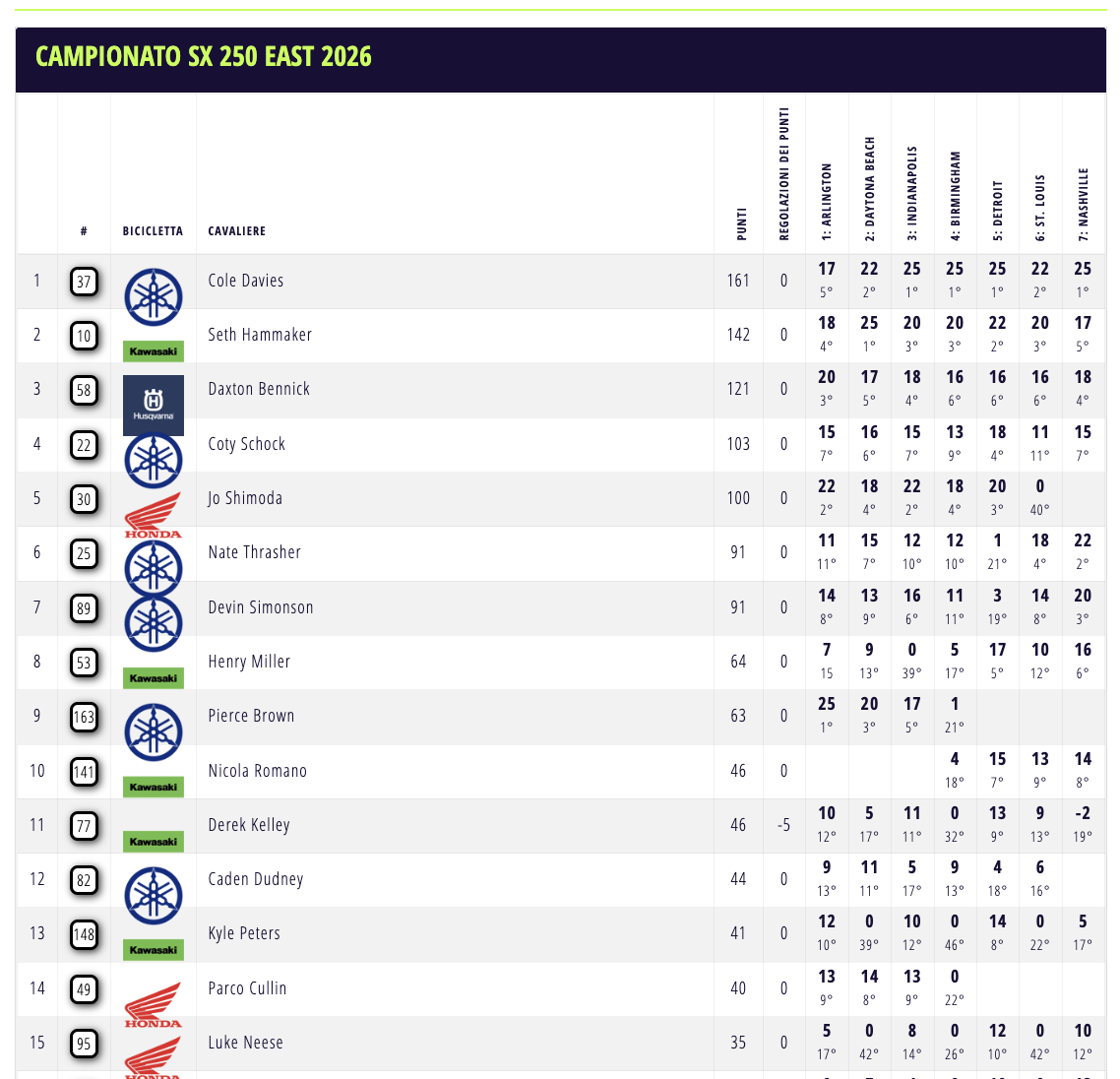Click the Daytona Beach round header
This screenshot has height=1079, width=1120.
(x=870, y=188)
